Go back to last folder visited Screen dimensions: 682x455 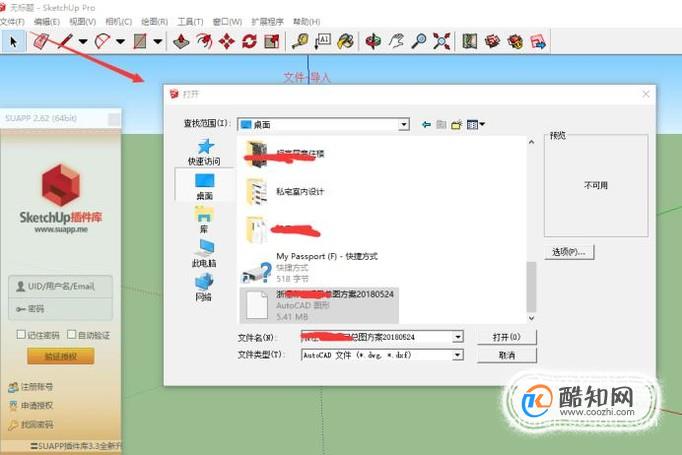[x=426, y=125]
